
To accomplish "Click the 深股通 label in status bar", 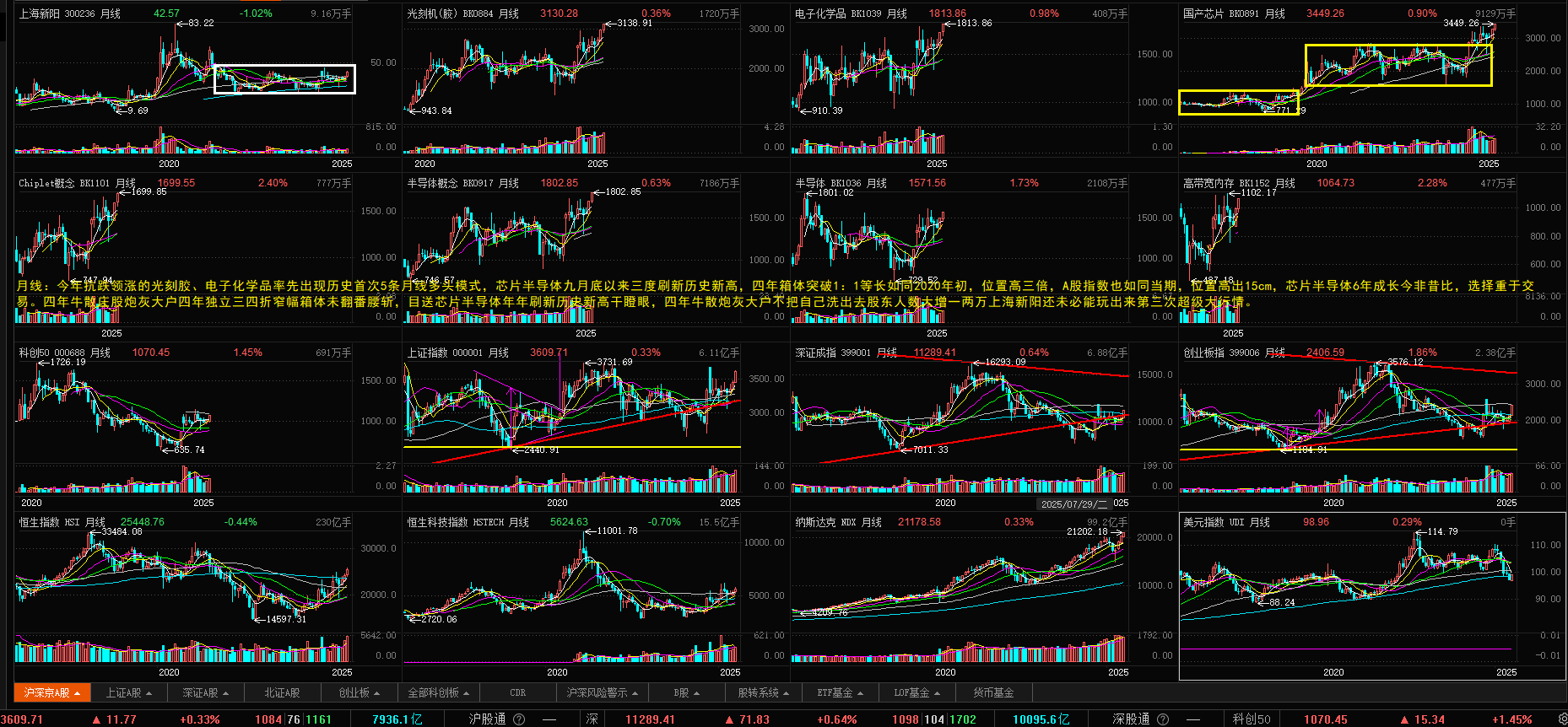I will [1132, 719].
